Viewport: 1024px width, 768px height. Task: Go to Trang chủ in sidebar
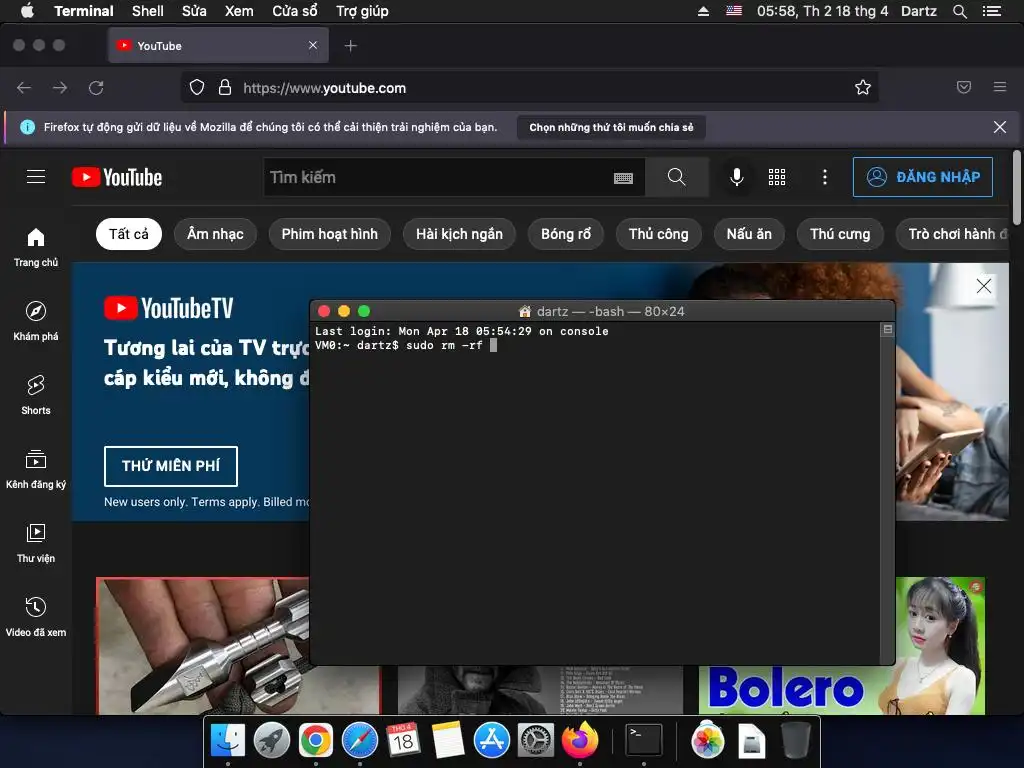(x=36, y=247)
